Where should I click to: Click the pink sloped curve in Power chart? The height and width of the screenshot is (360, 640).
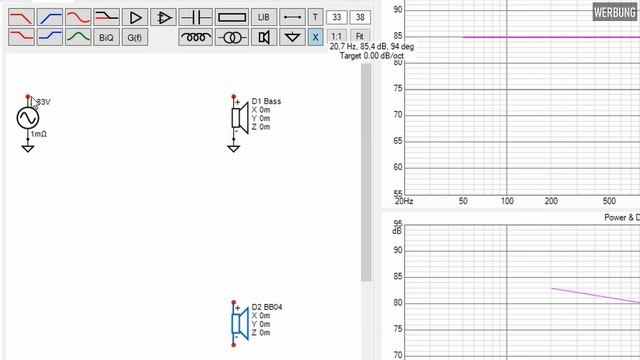tap(595, 296)
